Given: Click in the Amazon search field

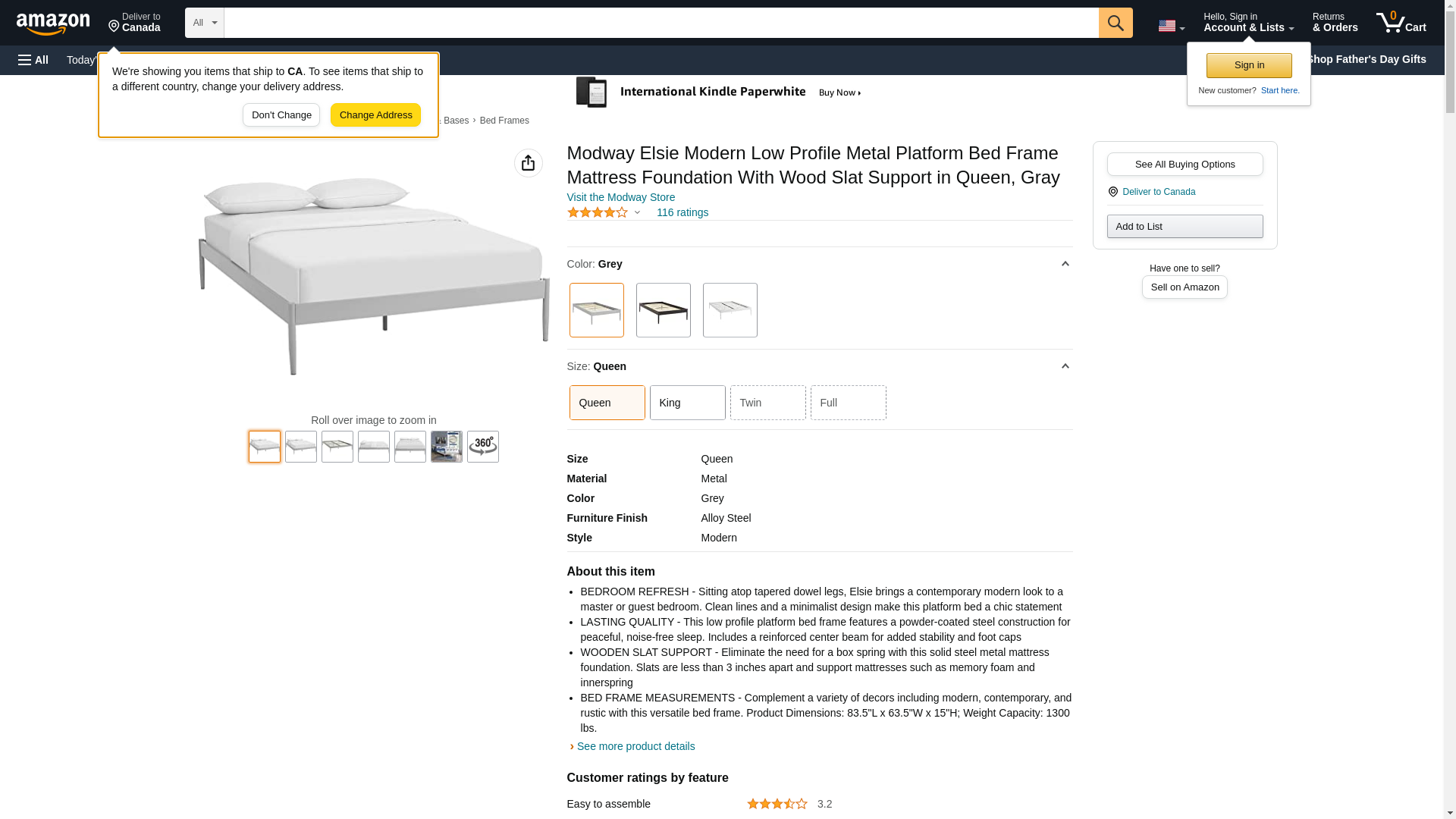Looking at the screenshot, I should (661, 23).
